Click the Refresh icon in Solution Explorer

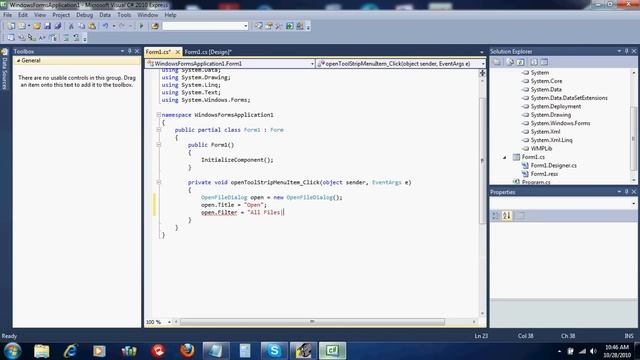click(520, 62)
